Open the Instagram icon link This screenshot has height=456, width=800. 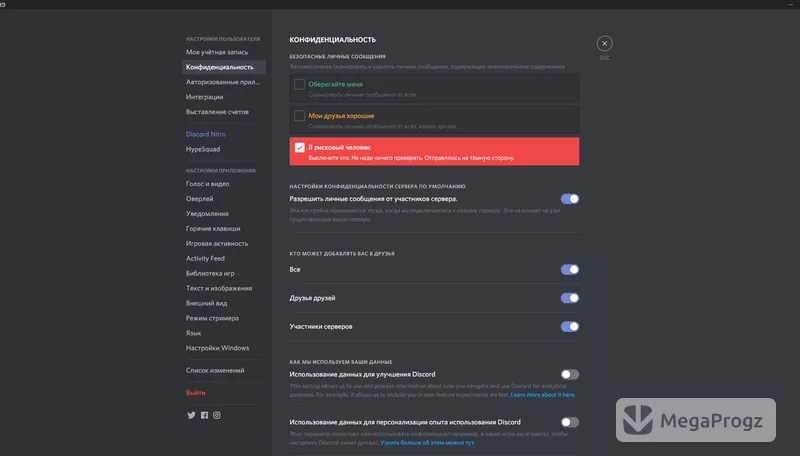click(217, 415)
